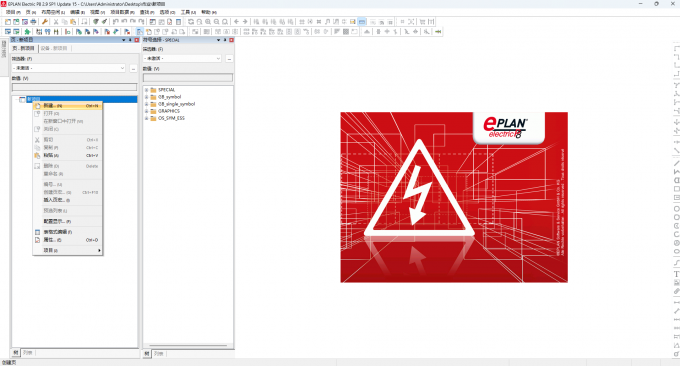This screenshot has height=366, width=680.
Task: Click the green arrow icon ending second toolbar
Action: click(438, 32)
